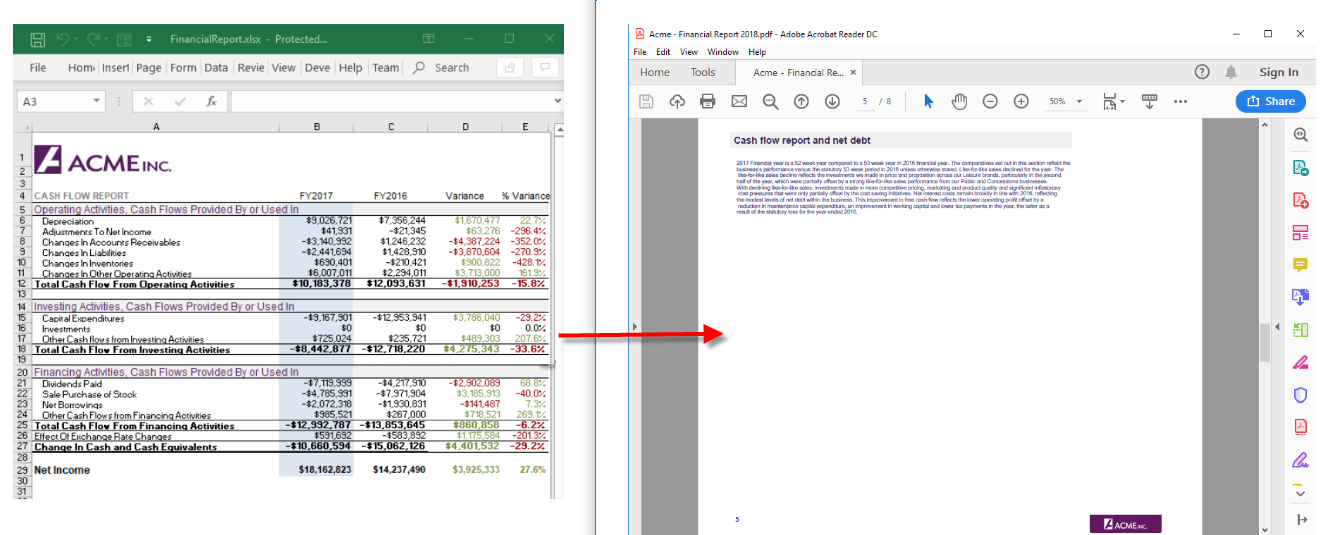Open the Create PDF tool in the right pane
This screenshot has height=535, width=1336.
click(x=1300, y=200)
